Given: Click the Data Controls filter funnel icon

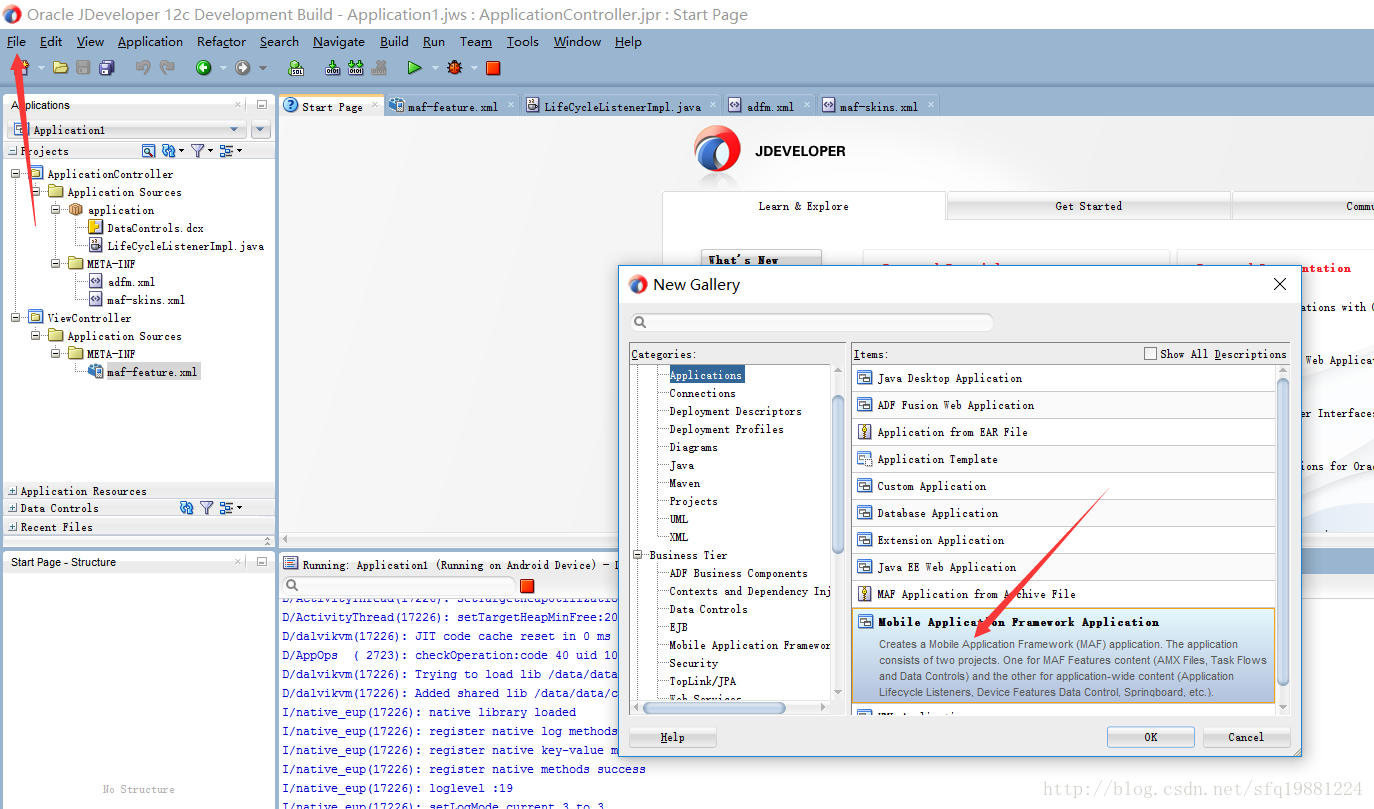Looking at the screenshot, I should point(206,508).
